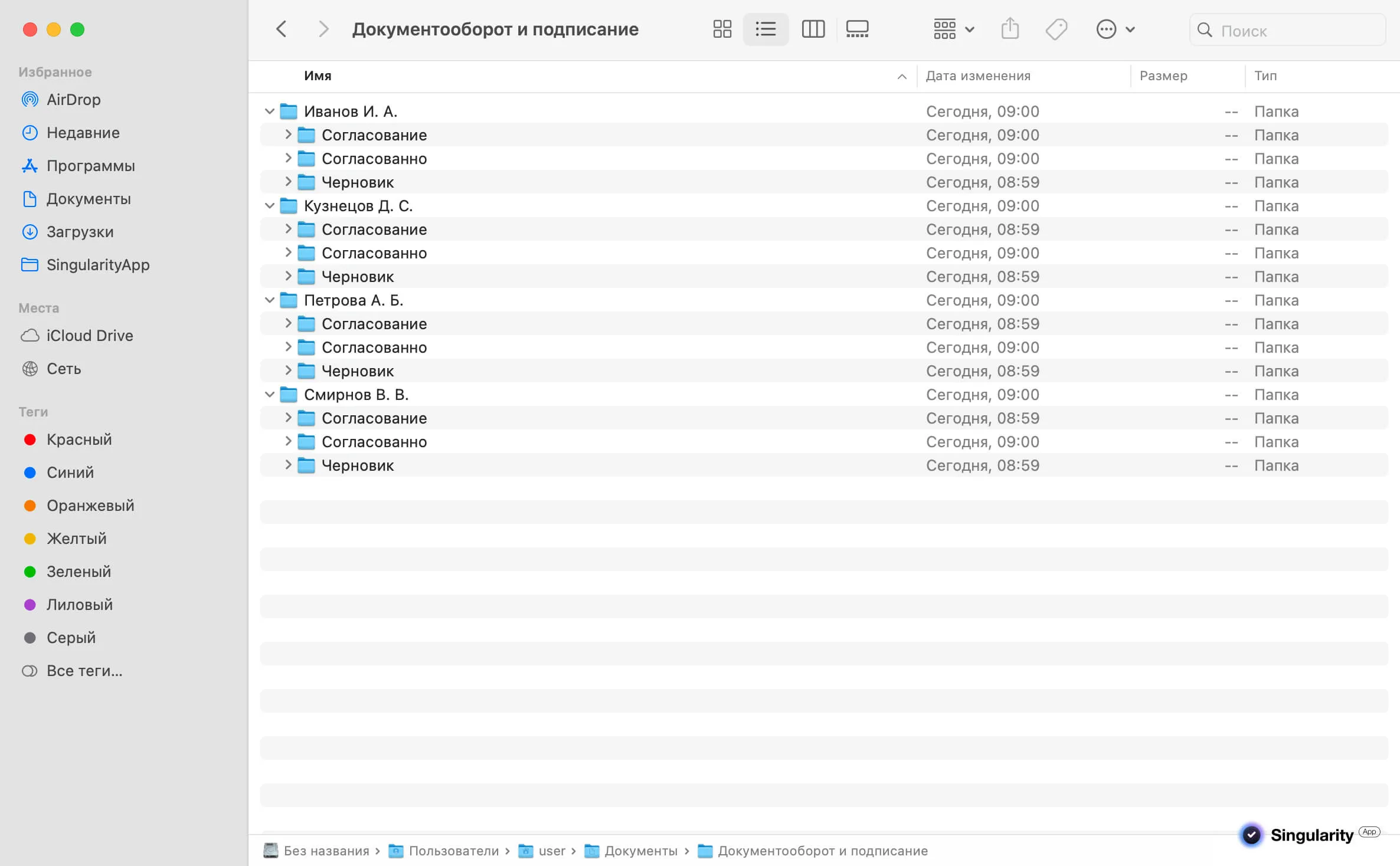This screenshot has height=866, width=1400.
Task: Show Все теги… in the sidebar
Action: (73, 671)
